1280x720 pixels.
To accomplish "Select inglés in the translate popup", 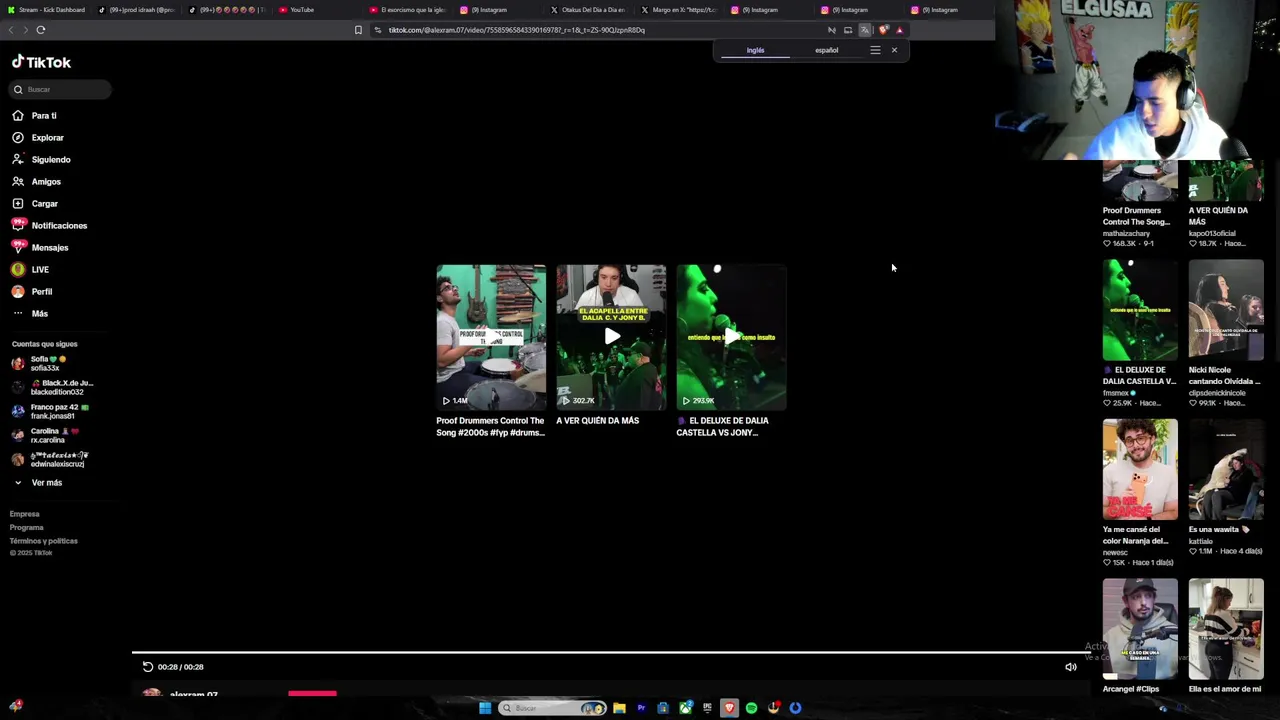I will pos(755,51).
